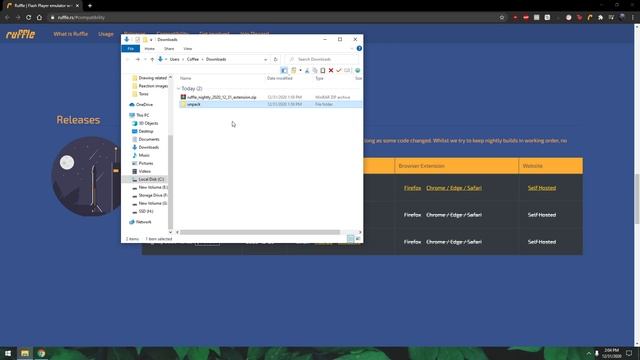640x360 pixels.
Task: Collapse the Today (2) group
Action: (x=178, y=89)
